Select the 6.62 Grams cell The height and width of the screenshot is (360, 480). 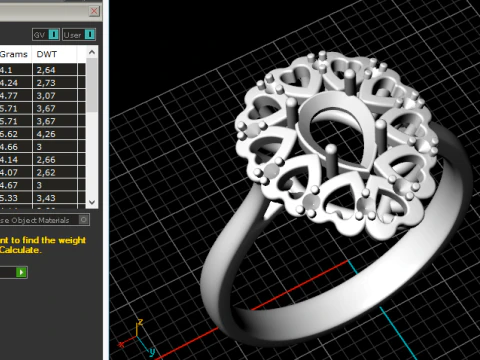pyautogui.click(x=15, y=134)
